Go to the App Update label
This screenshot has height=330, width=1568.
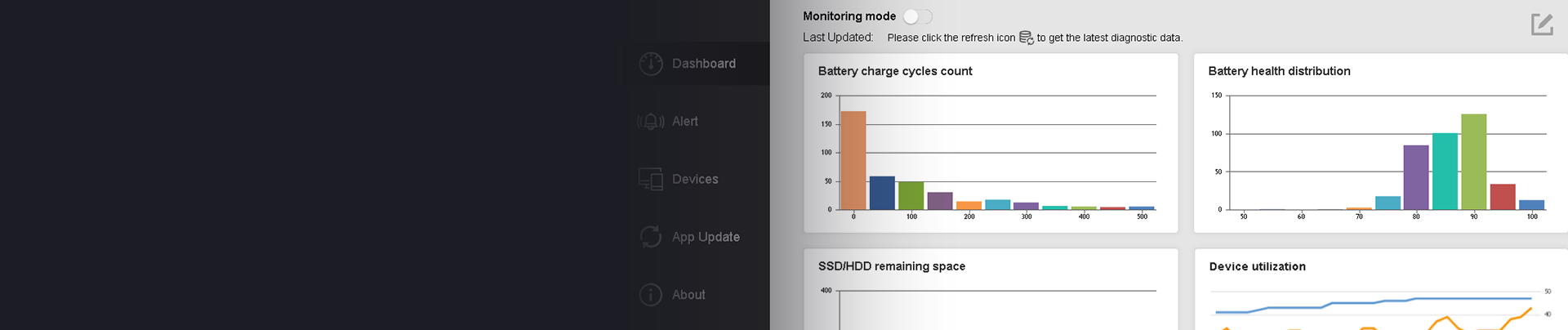click(706, 237)
